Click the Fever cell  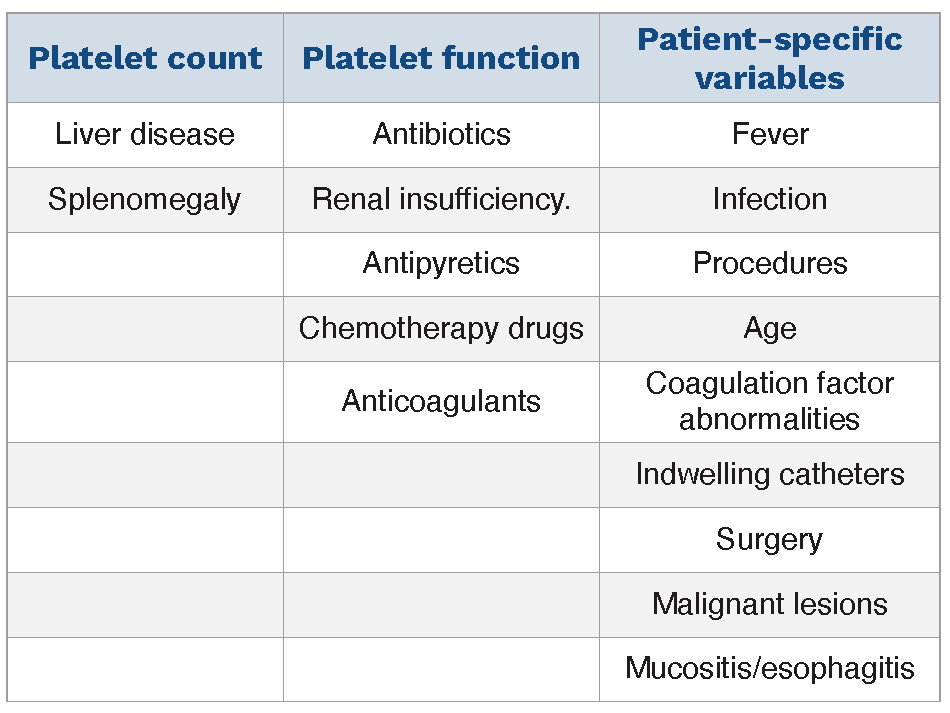(769, 134)
